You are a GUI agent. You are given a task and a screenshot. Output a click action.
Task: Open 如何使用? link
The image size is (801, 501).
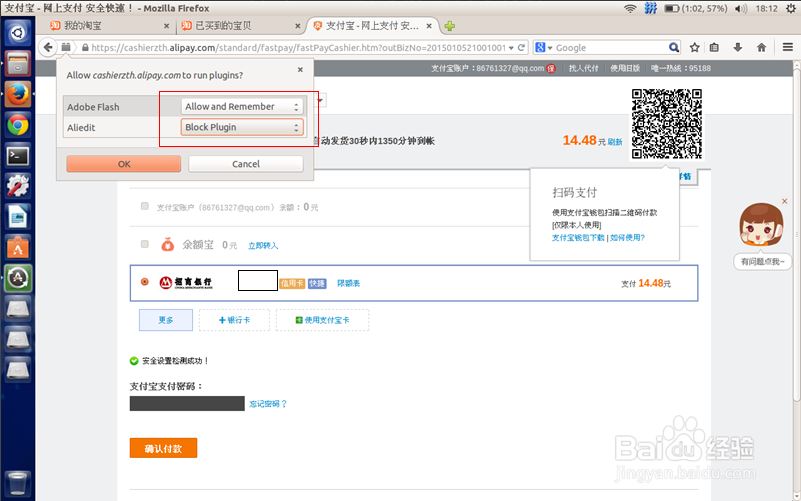click(x=627, y=237)
